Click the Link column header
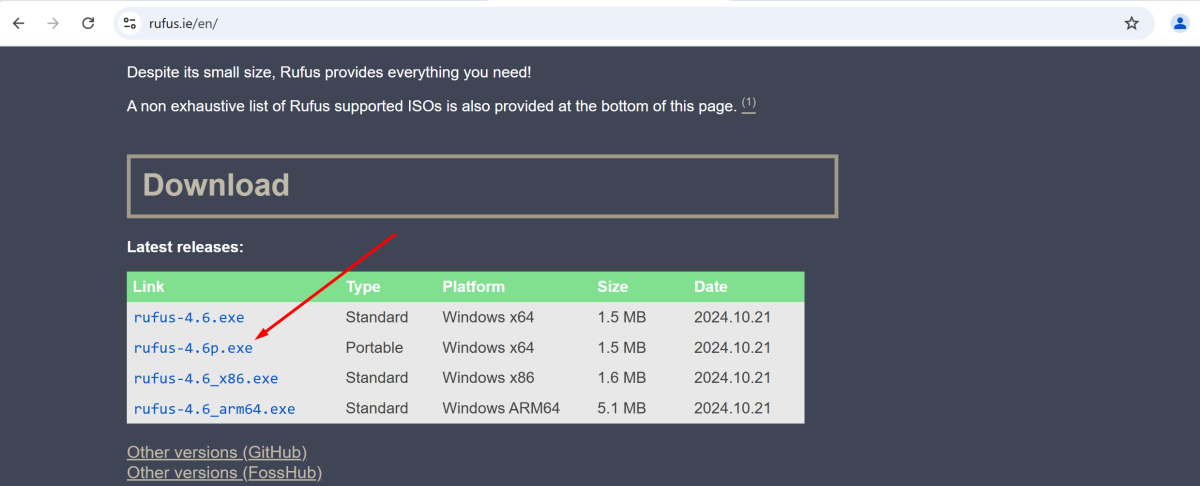 [x=148, y=287]
